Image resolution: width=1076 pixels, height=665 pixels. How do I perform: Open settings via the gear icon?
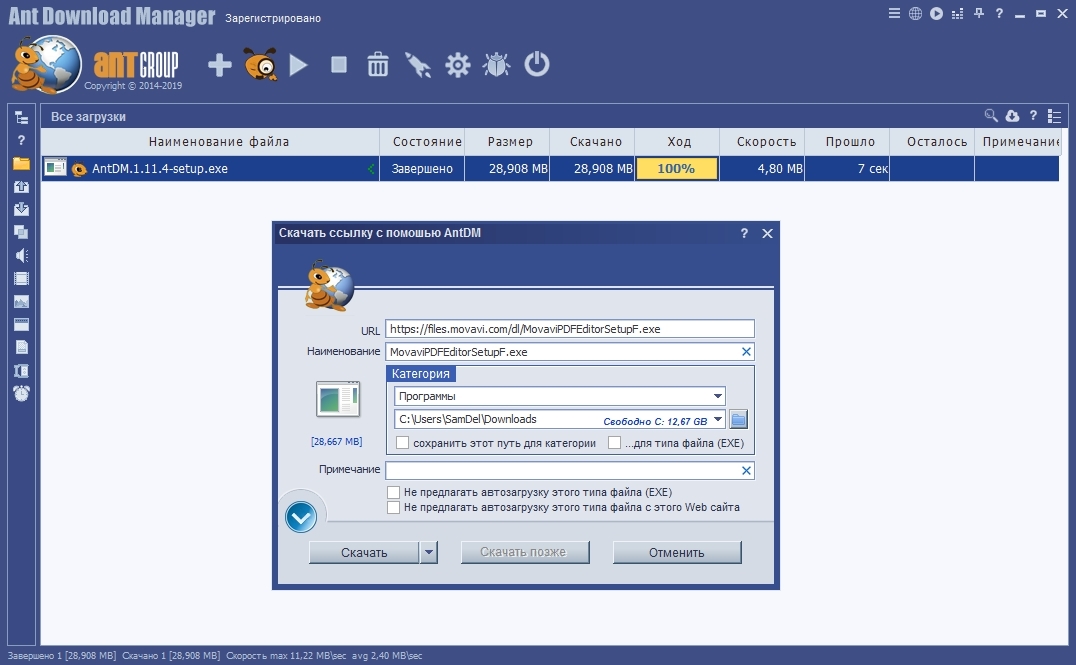pyautogui.click(x=458, y=66)
